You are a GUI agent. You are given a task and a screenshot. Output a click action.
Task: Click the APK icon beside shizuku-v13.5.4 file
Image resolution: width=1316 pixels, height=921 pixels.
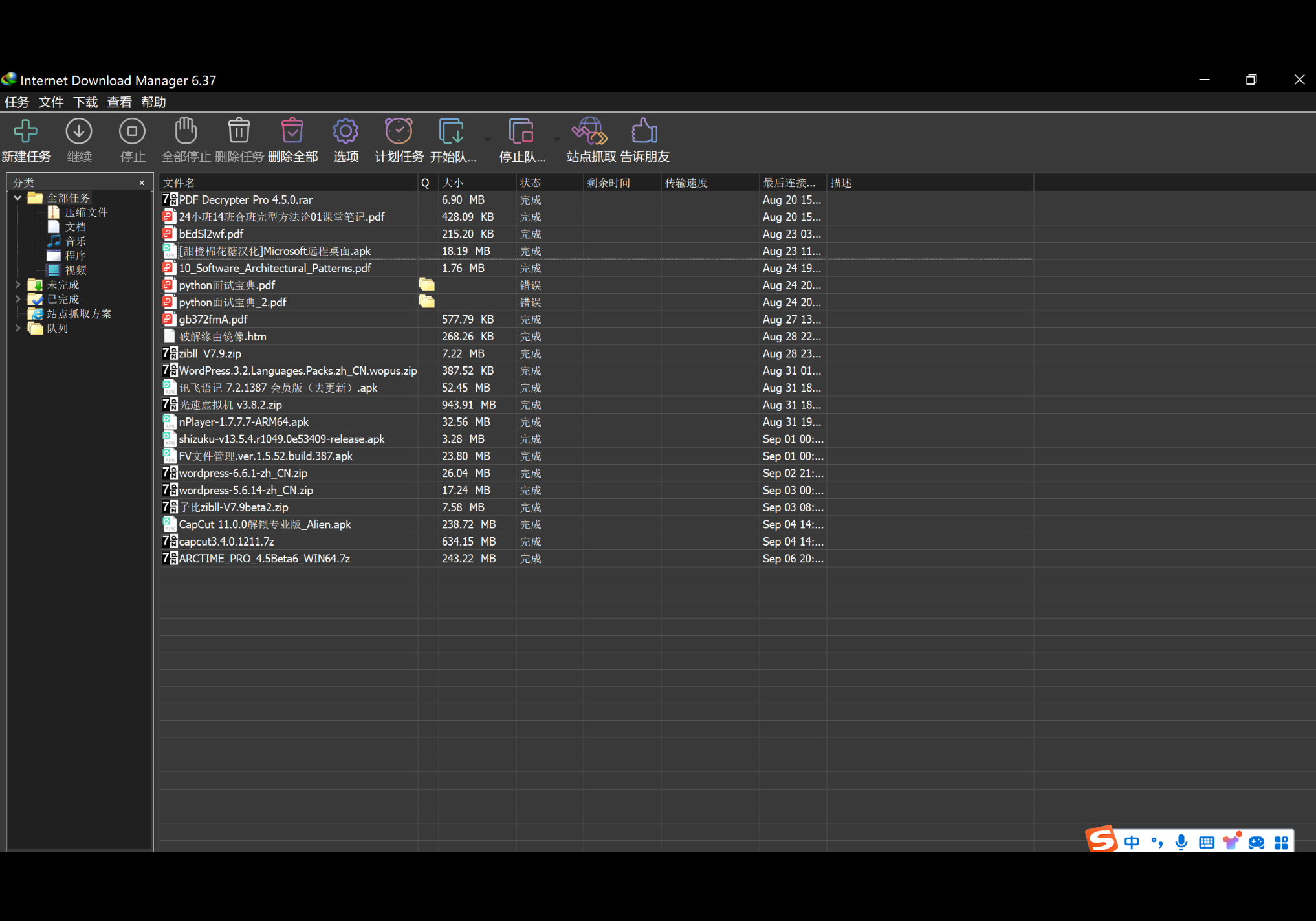point(170,439)
